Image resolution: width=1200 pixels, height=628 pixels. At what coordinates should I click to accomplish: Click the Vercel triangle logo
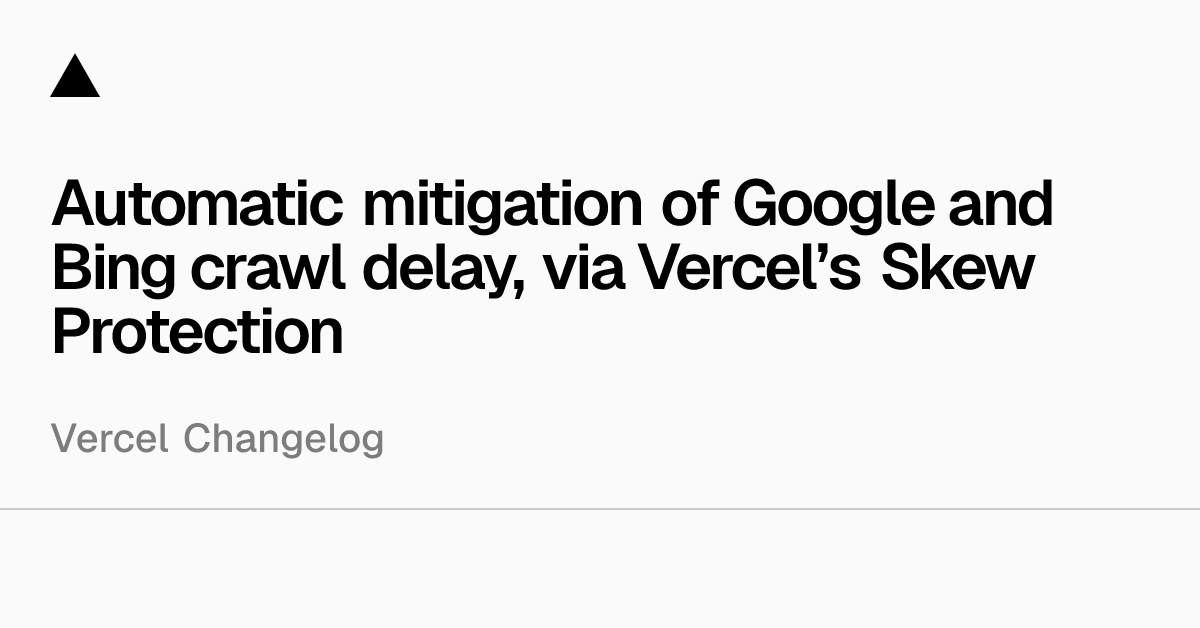75,77
